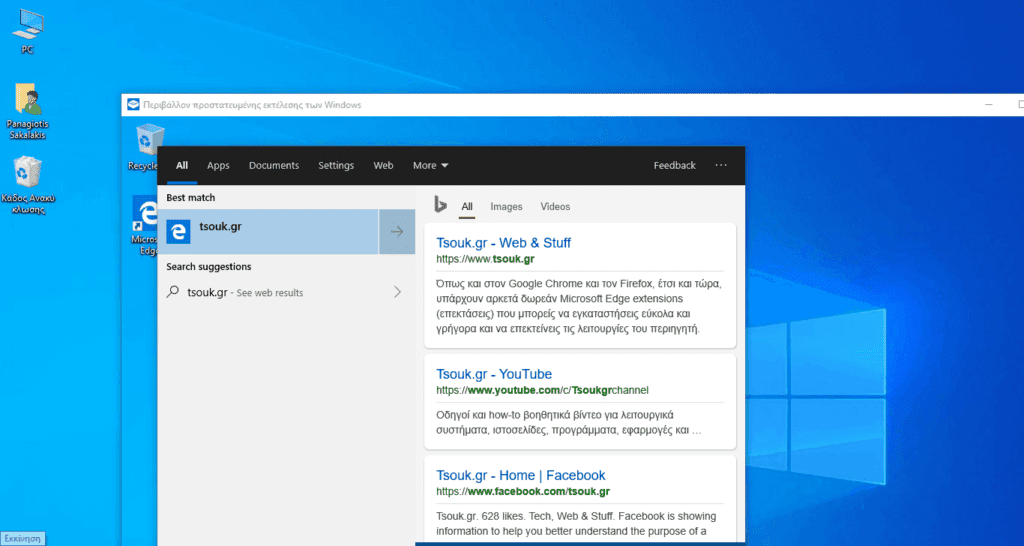Switch to the Web search filter
The height and width of the screenshot is (546, 1024).
pyautogui.click(x=383, y=166)
